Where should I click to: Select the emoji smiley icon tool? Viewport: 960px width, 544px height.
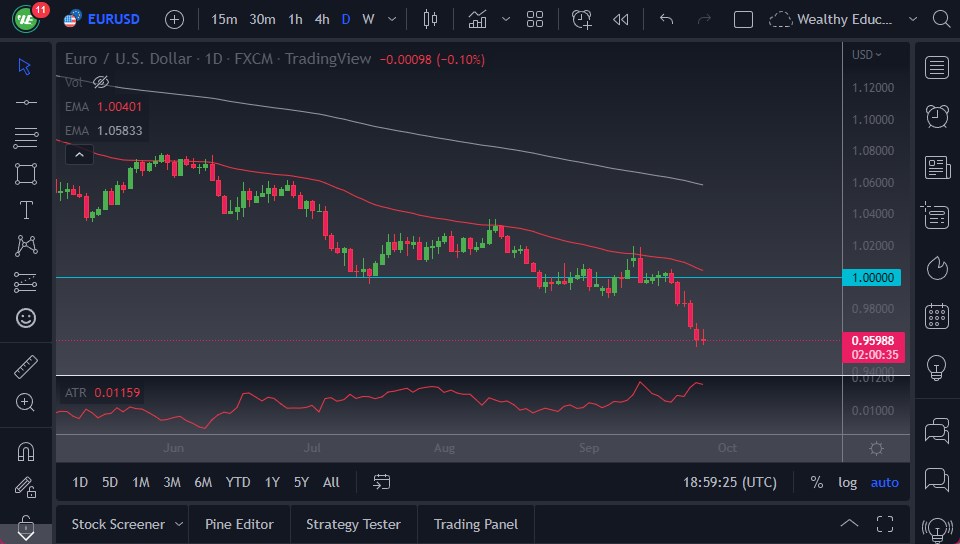coord(26,318)
